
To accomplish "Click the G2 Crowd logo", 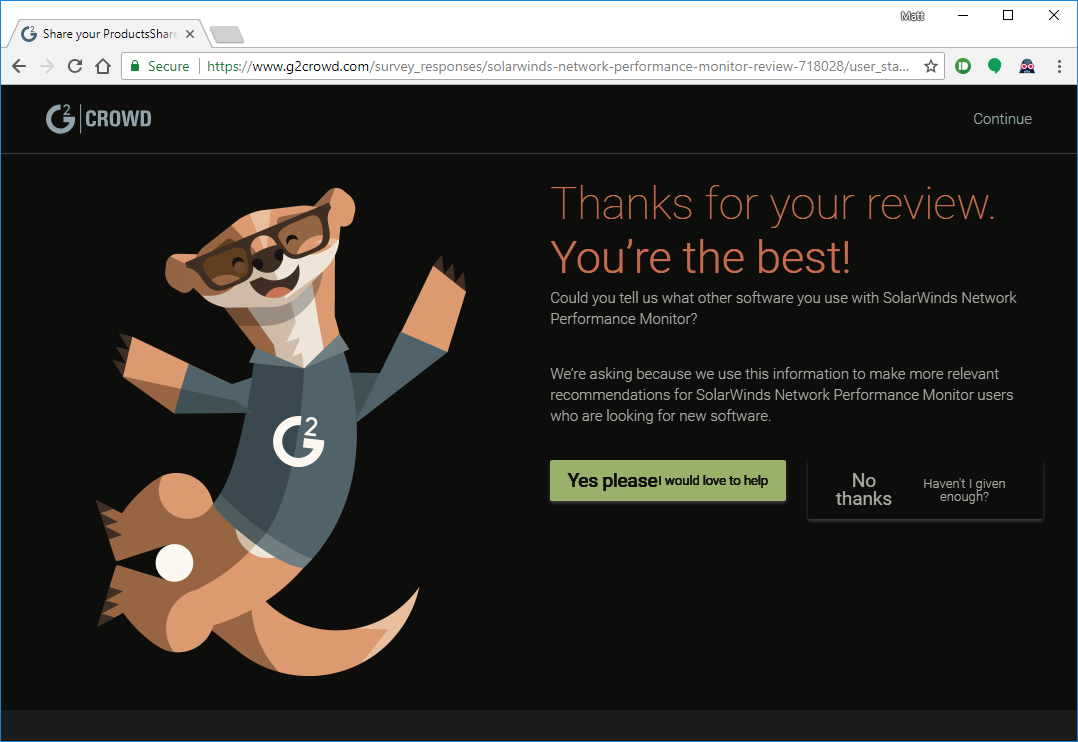I will [x=98, y=118].
